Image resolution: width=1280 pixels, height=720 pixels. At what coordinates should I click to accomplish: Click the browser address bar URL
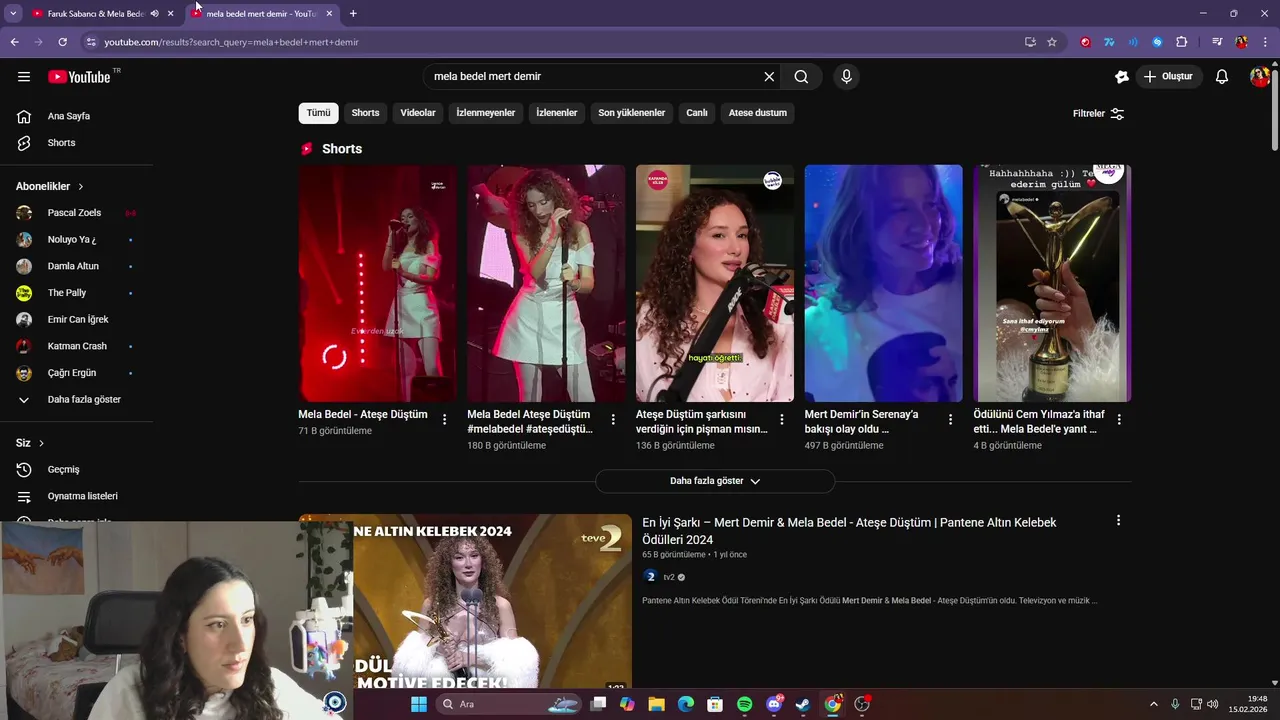click(232, 42)
